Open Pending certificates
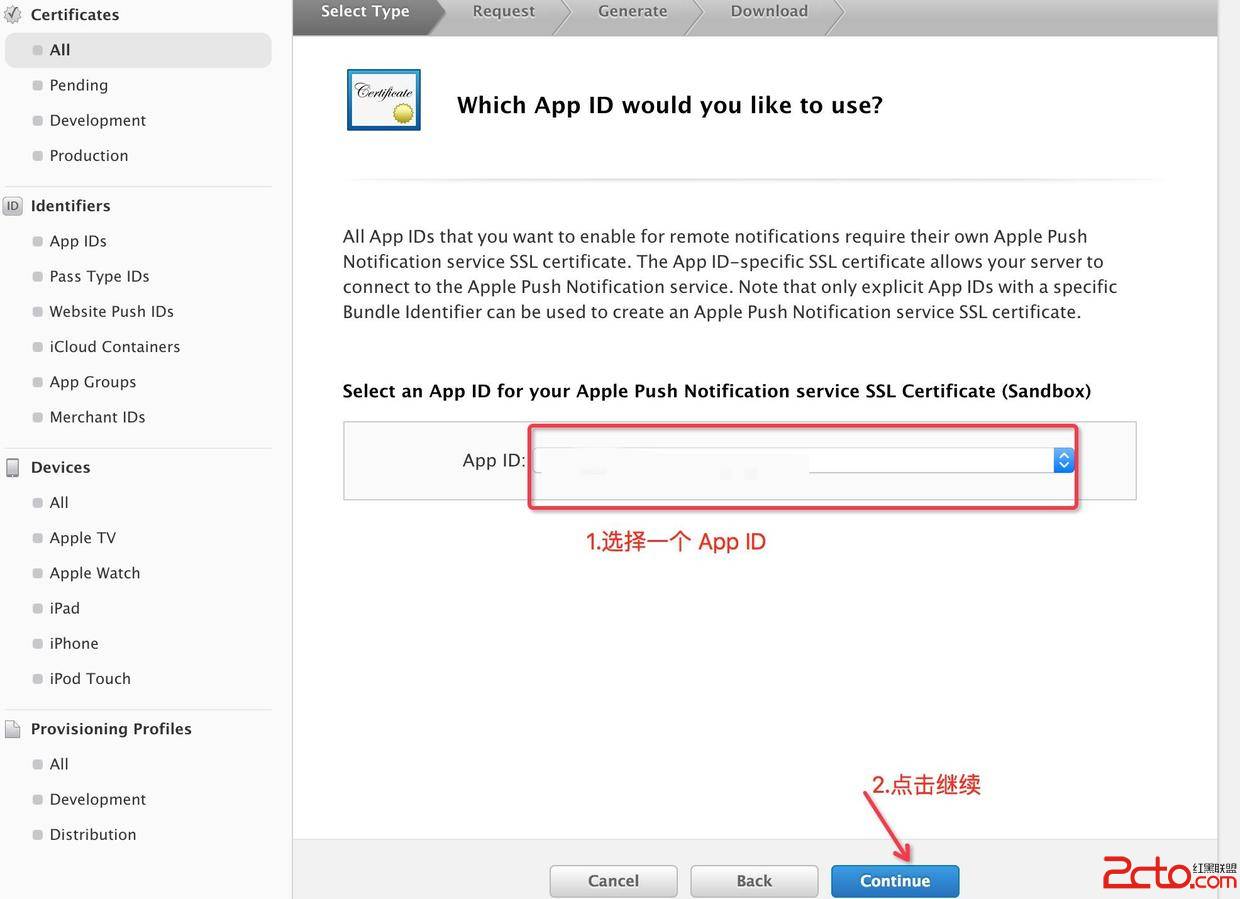 pyautogui.click(x=78, y=85)
